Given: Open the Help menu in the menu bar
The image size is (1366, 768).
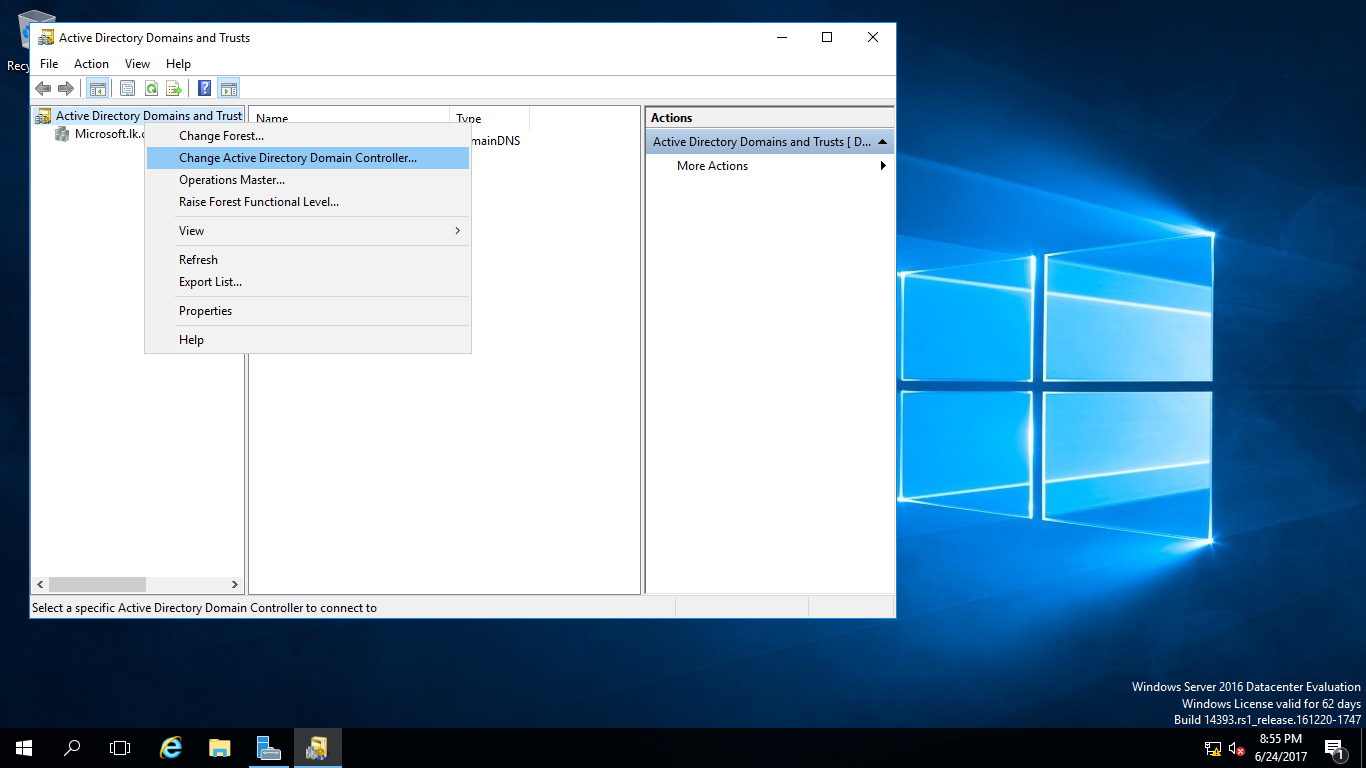Looking at the screenshot, I should click(178, 64).
